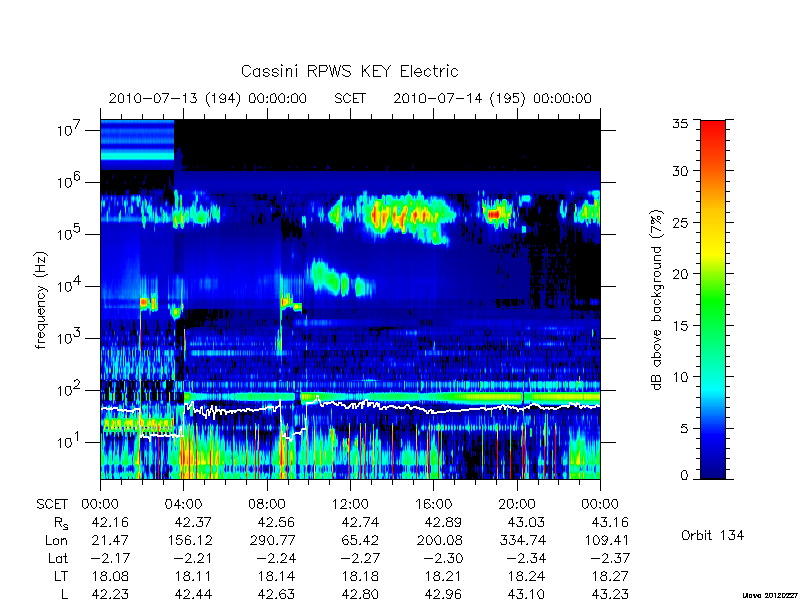Click the Lon value '156.12'
Image resolution: width=800 pixels, height=600 pixels.
[x=189, y=540]
